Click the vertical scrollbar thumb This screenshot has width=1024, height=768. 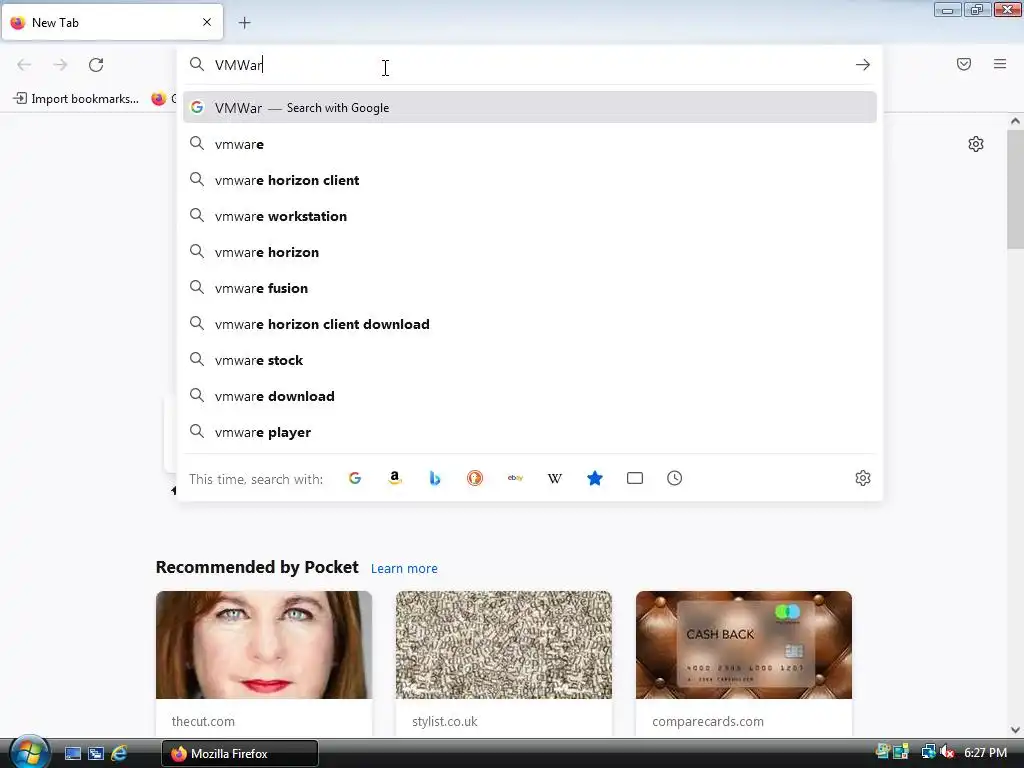[1015, 189]
